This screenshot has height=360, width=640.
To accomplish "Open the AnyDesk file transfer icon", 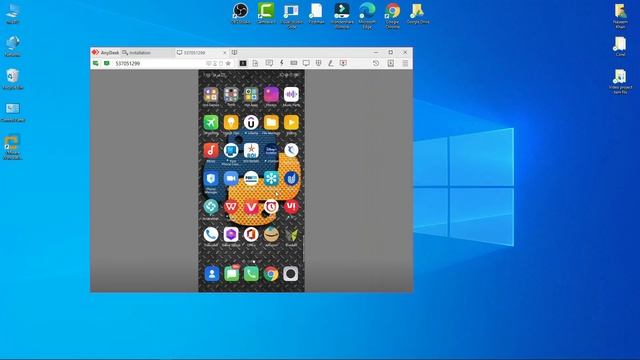I will (x=255, y=63).
